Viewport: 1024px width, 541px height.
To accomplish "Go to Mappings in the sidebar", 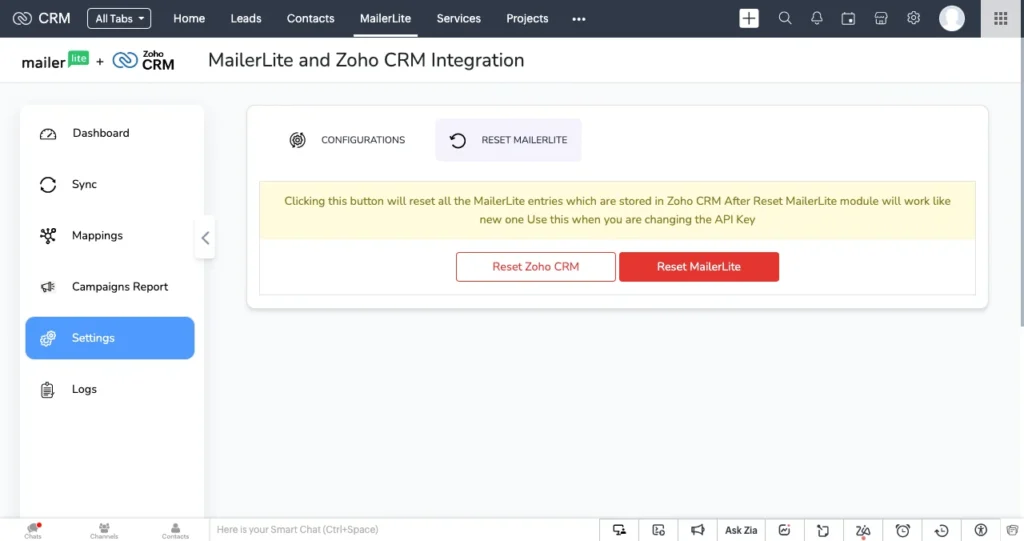I will coord(97,236).
